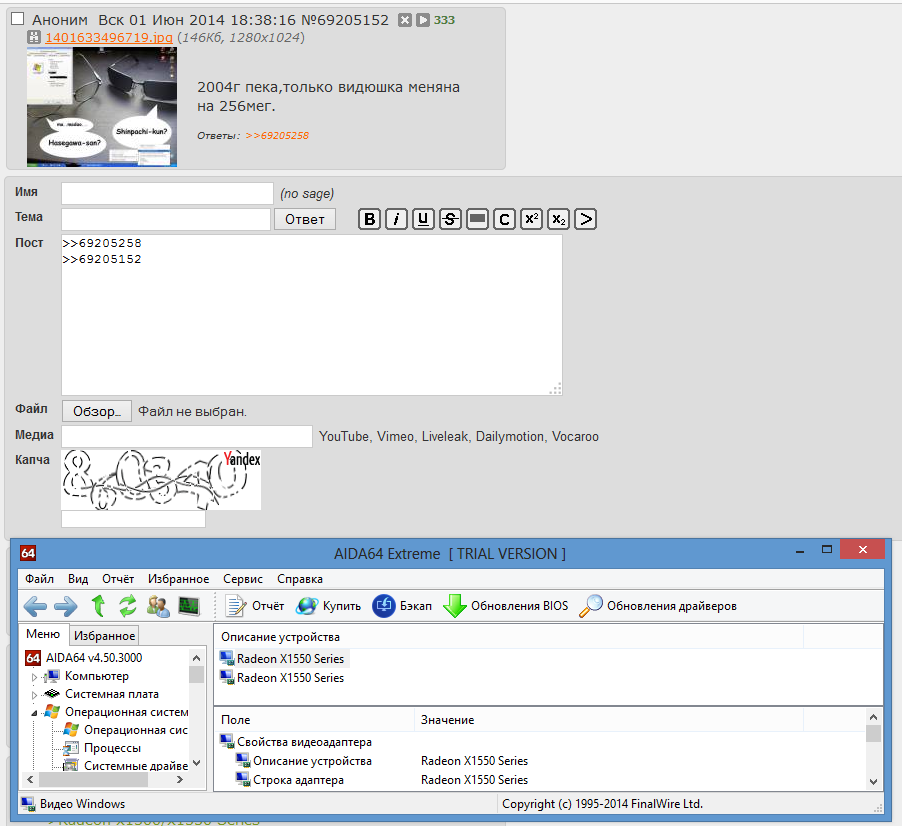The image size is (902, 826).
Task: Click Обновления BIOS toolbar button
Action: click(506, 606)
